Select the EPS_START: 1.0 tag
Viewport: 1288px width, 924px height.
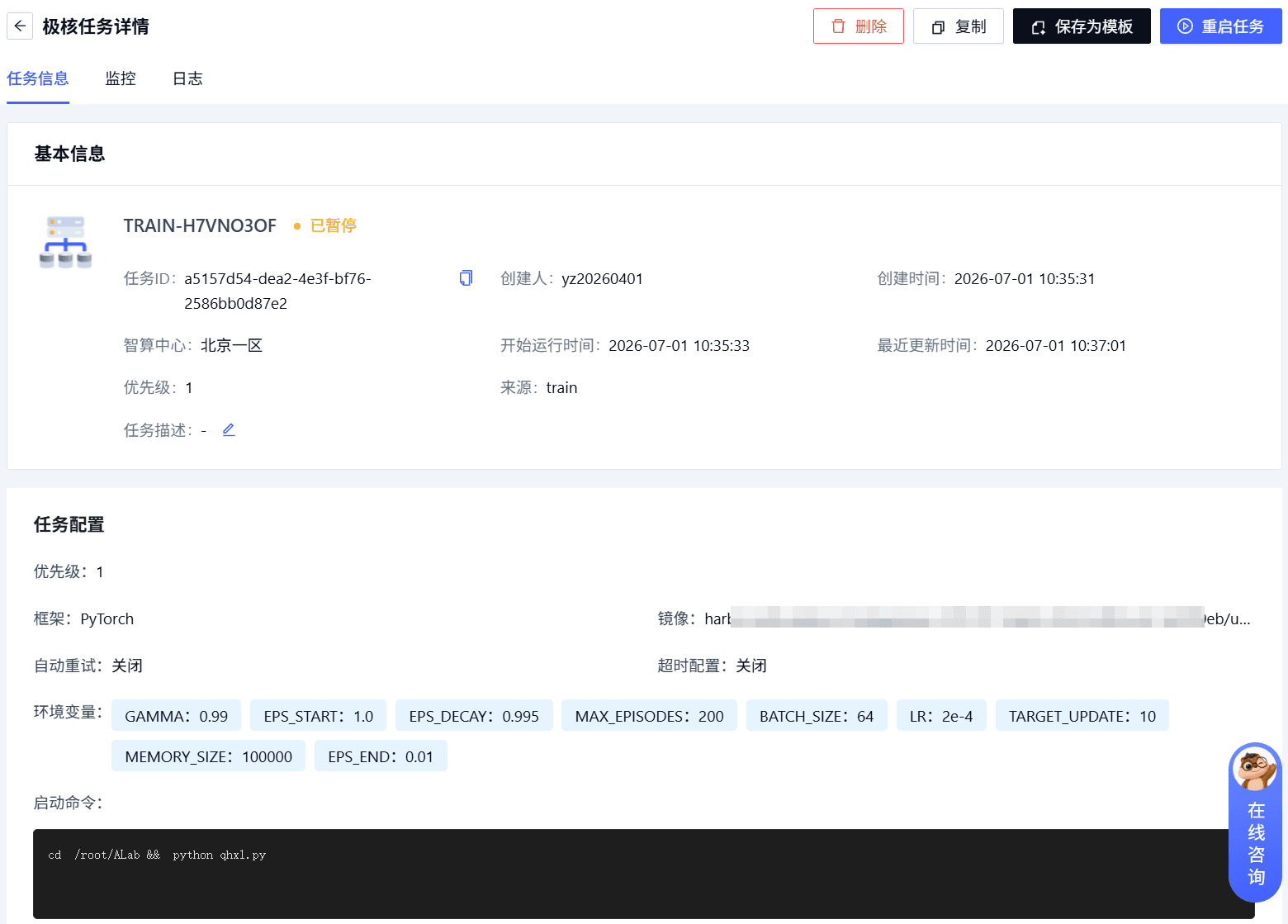point(318,716)
